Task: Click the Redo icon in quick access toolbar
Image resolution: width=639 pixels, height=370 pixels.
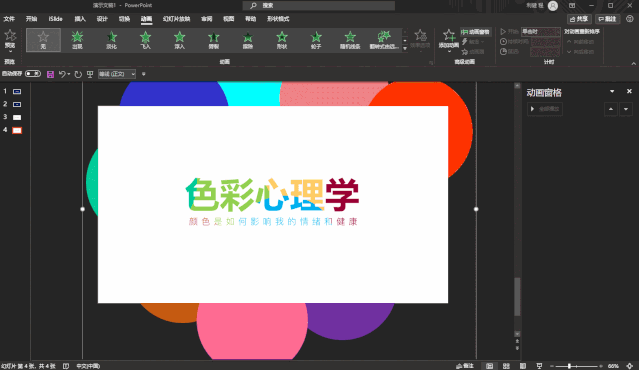Action: coord(78,74)
